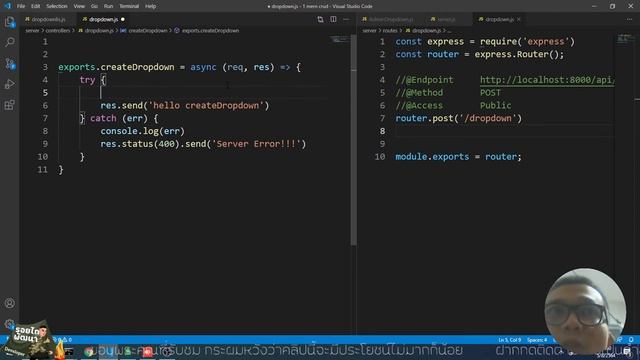The height and width of the screenshot is (360, 640).
Task: Click line number 7 in the right editor
Action: pyautogui.click(x=382, y=118)
